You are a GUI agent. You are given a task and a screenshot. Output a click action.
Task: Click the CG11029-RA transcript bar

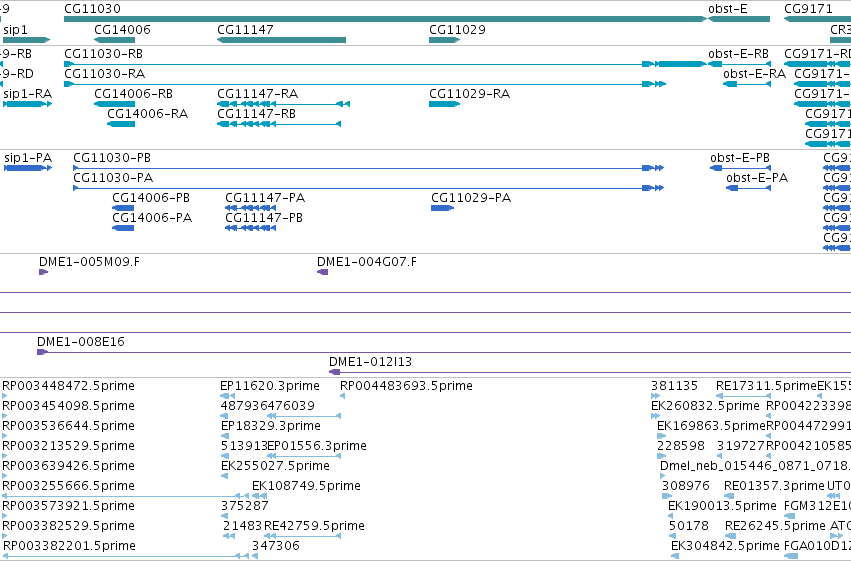[x=444, y=104]
